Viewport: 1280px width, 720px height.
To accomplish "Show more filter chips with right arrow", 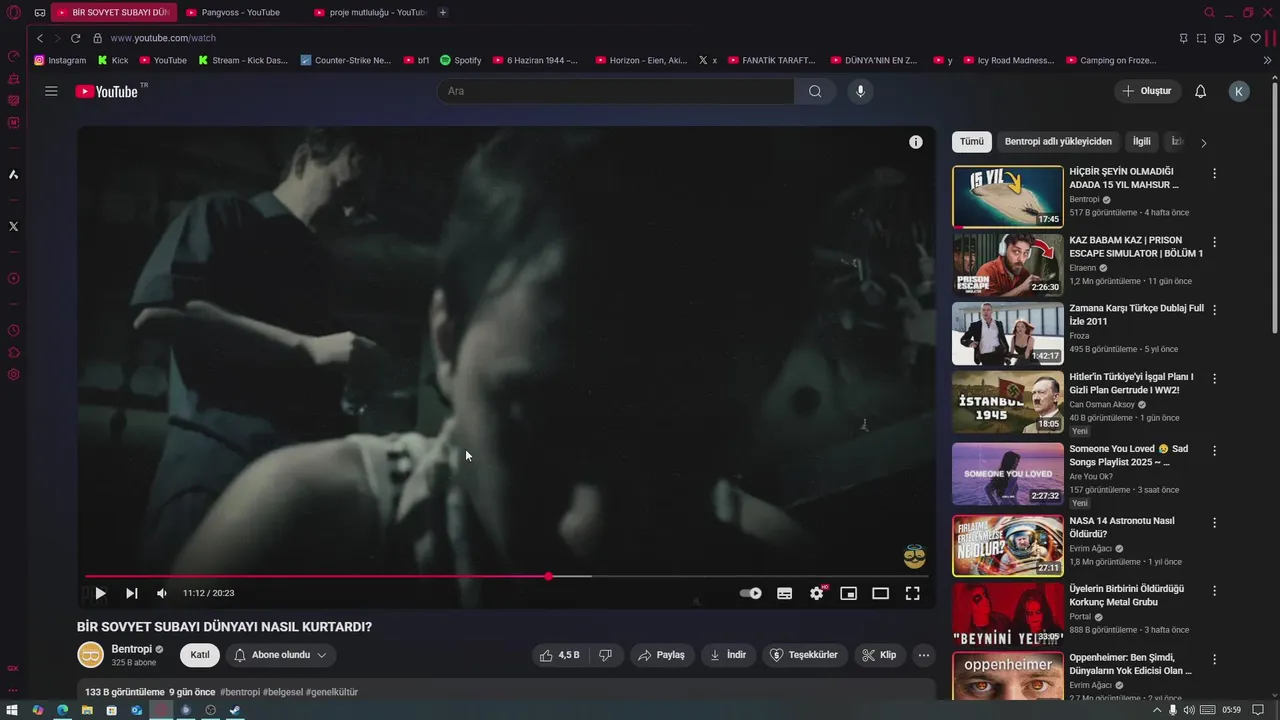I will click(1203, 143).
